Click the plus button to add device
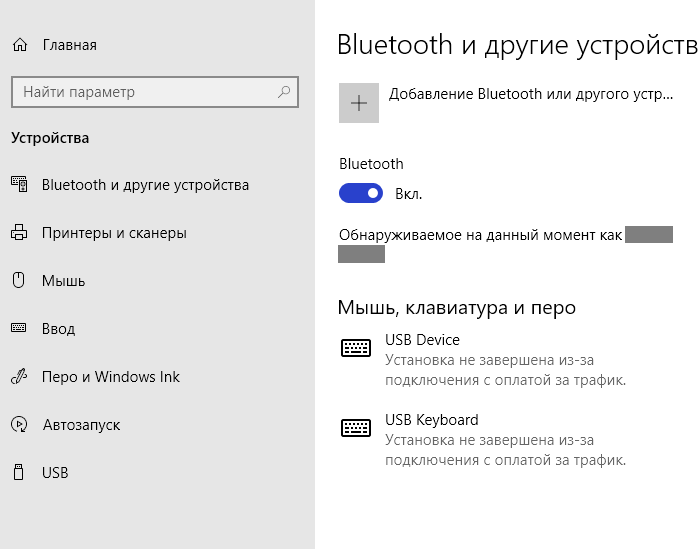Screen dimensions: 700x549 pyautogui.click(x=359, y=103)
